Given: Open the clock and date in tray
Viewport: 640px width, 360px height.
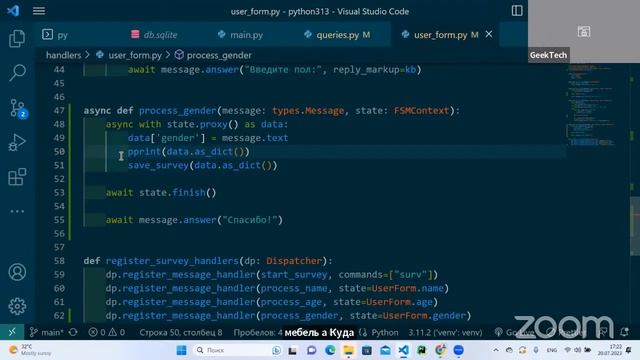Looking at the screenshot, I should point(610,350).
